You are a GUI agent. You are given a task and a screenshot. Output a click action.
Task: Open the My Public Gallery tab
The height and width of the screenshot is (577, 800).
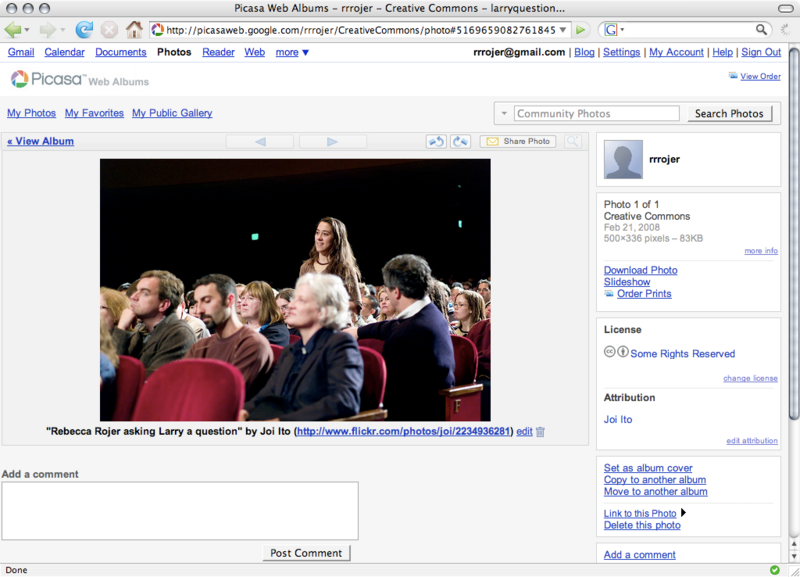172,113
